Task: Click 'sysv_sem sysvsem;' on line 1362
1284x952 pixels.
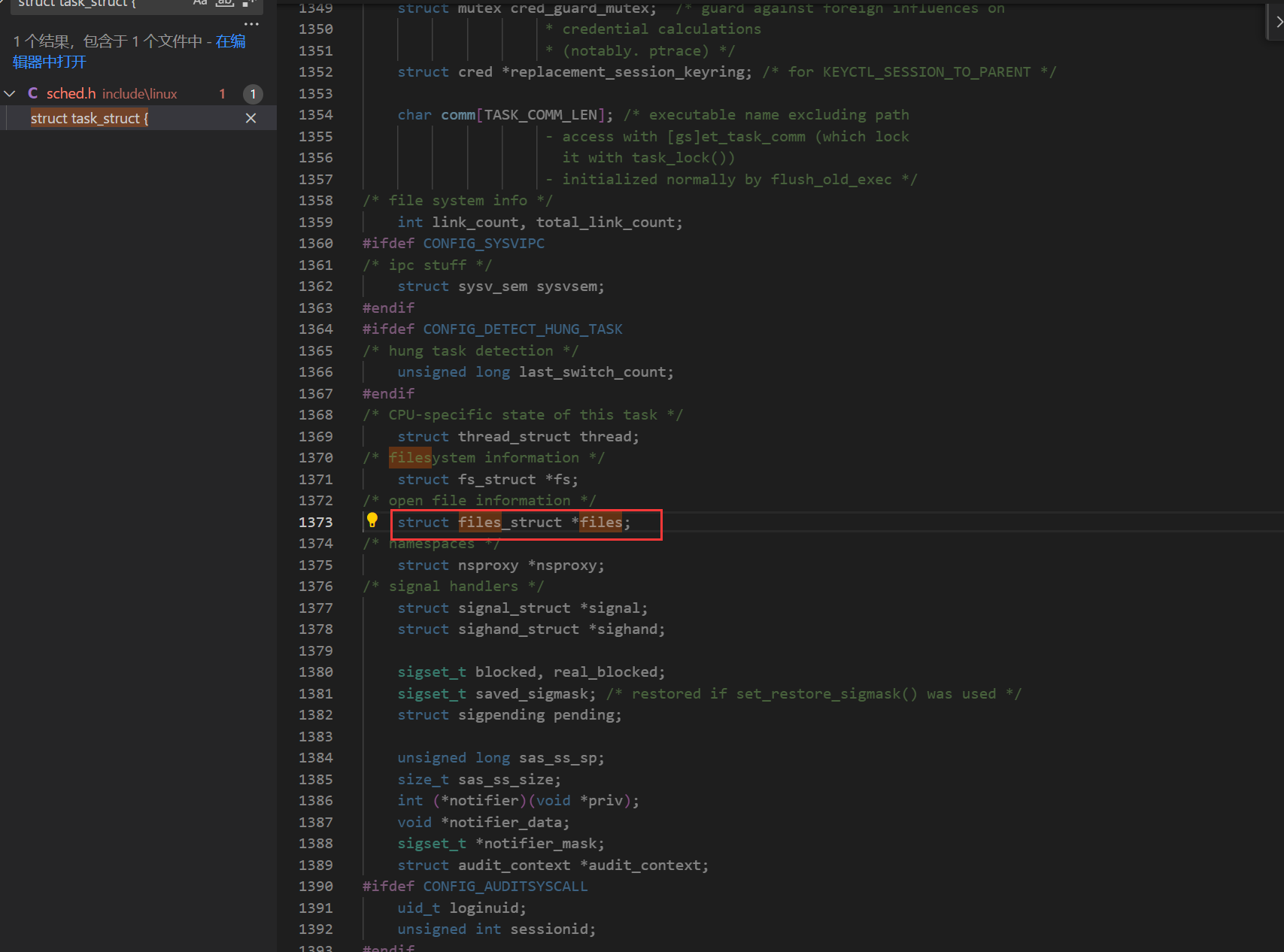Action: pos(531,287)
